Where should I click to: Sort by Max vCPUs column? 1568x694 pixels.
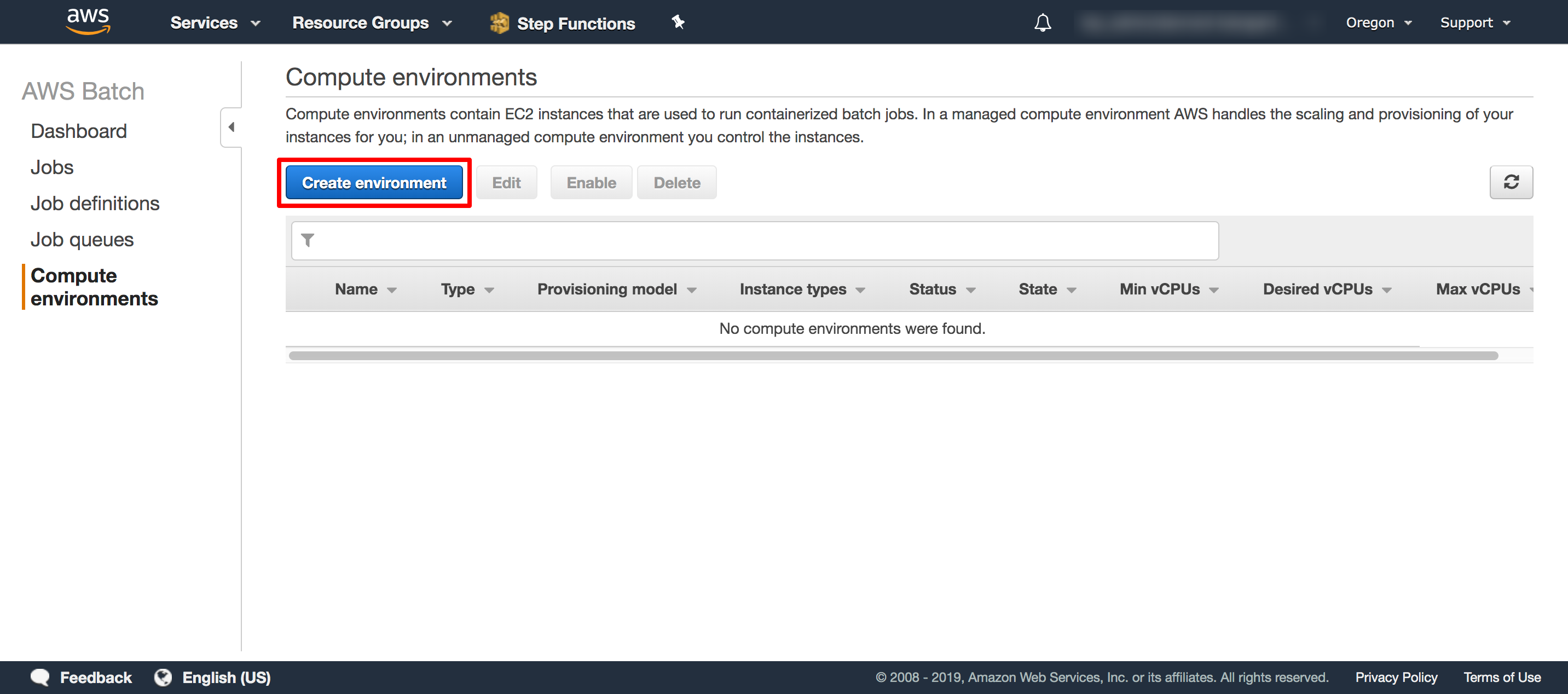point(1484,289)
